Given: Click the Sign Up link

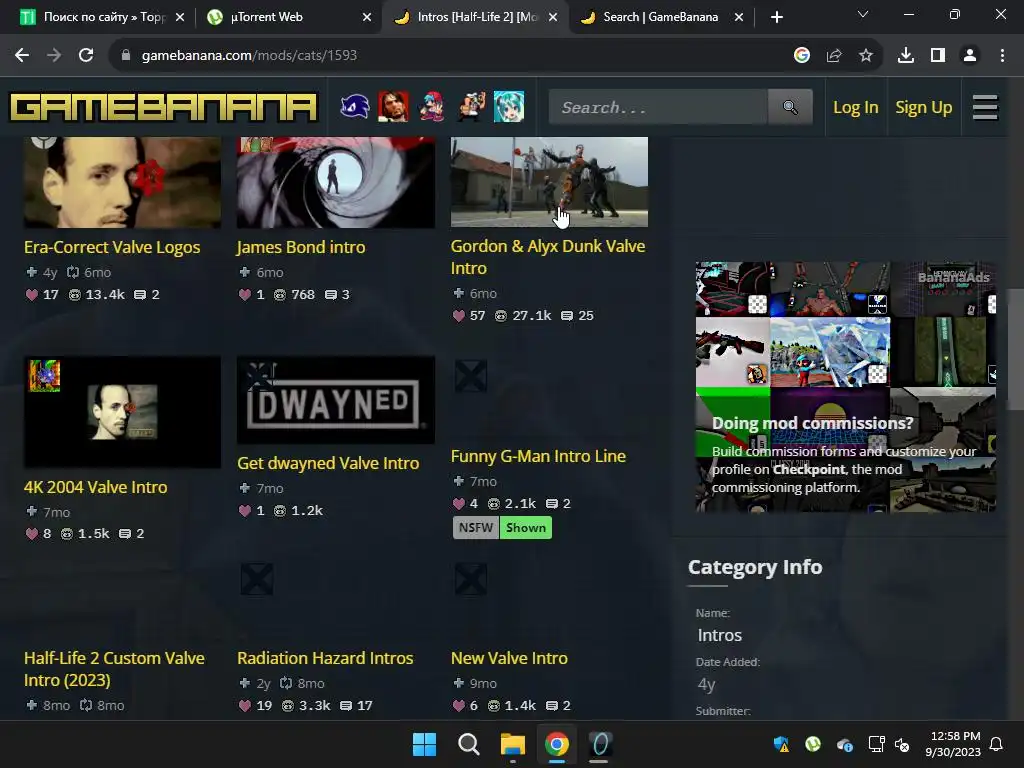Looking at the screenshot, I should click(923, 107).
